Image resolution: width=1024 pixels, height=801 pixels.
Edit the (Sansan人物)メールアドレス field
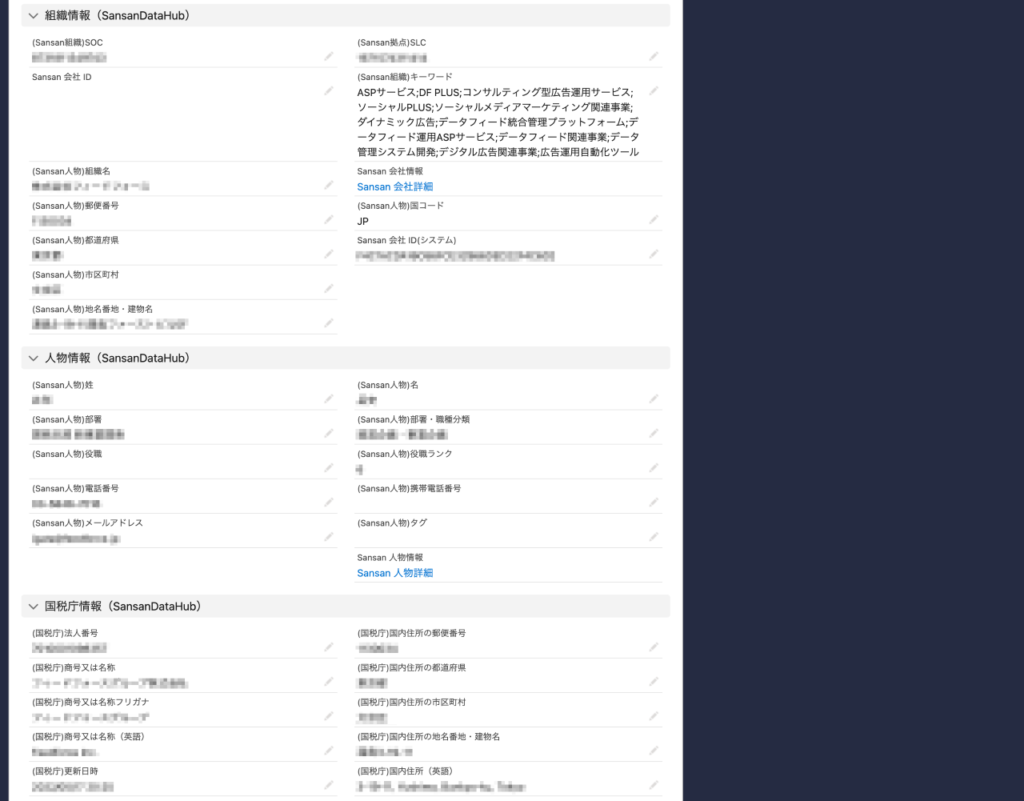328,538
